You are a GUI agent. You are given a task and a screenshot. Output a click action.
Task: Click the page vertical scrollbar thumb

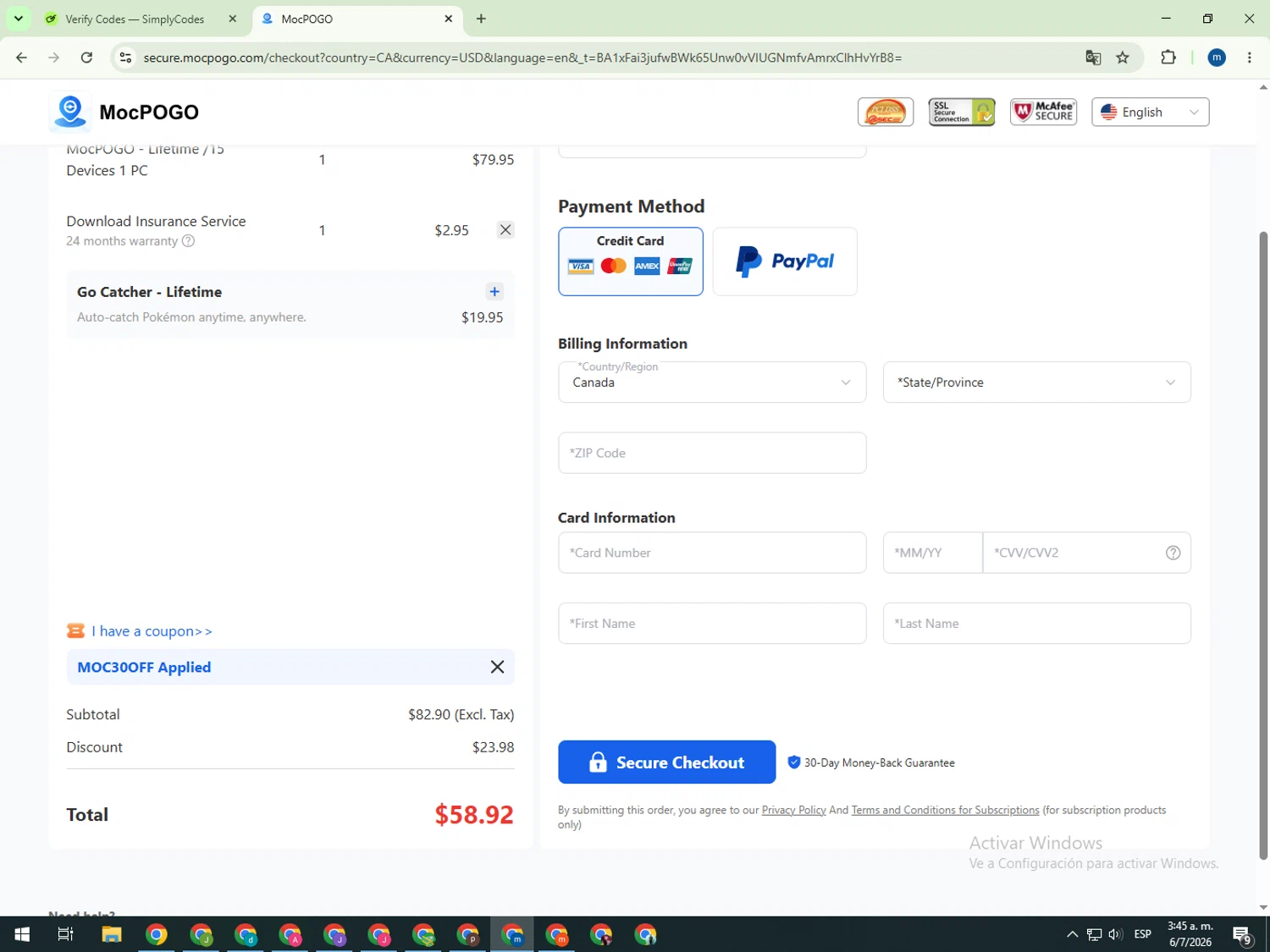click(1263, 546)
